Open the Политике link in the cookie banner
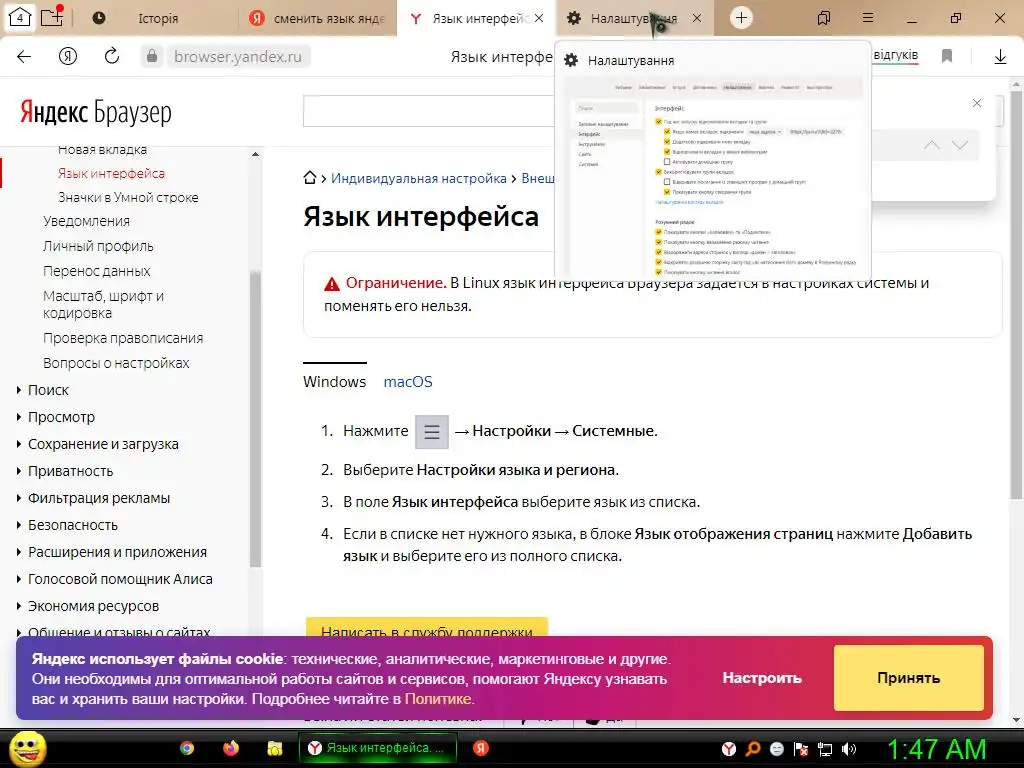 point(438,699)
